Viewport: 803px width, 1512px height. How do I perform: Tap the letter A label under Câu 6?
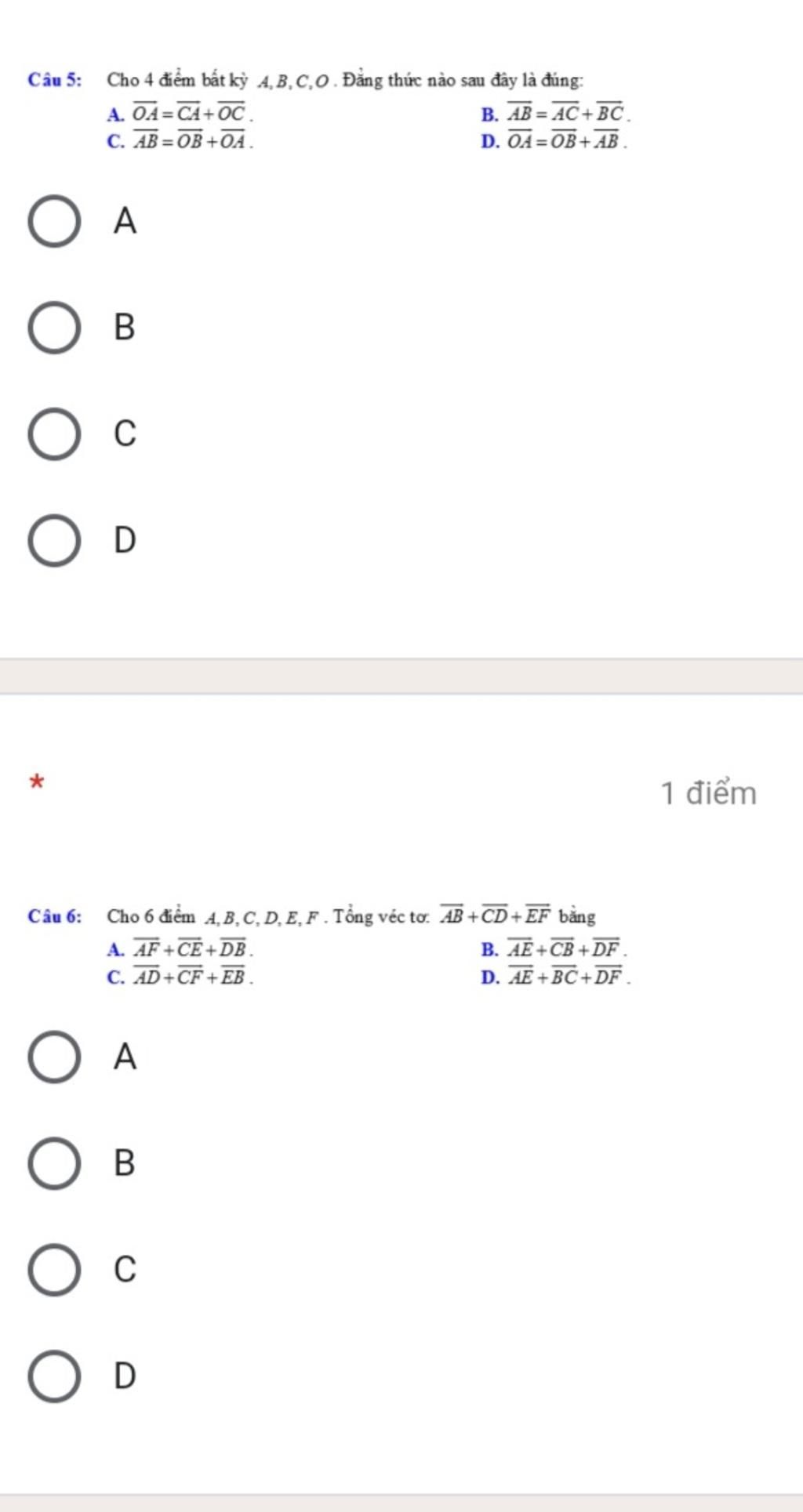pyautogui.click(x=125, y=1057)
